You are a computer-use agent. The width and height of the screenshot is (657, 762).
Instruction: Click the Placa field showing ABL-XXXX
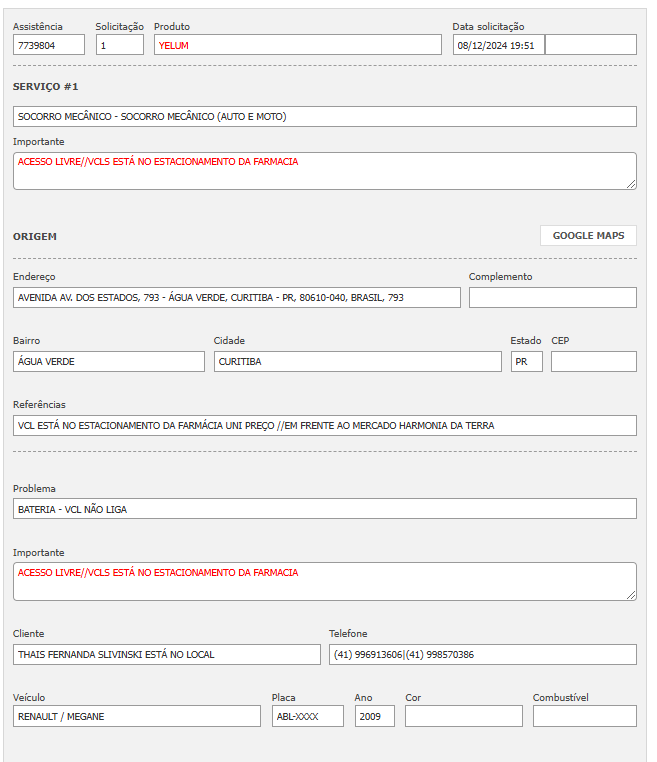(307, 717)
